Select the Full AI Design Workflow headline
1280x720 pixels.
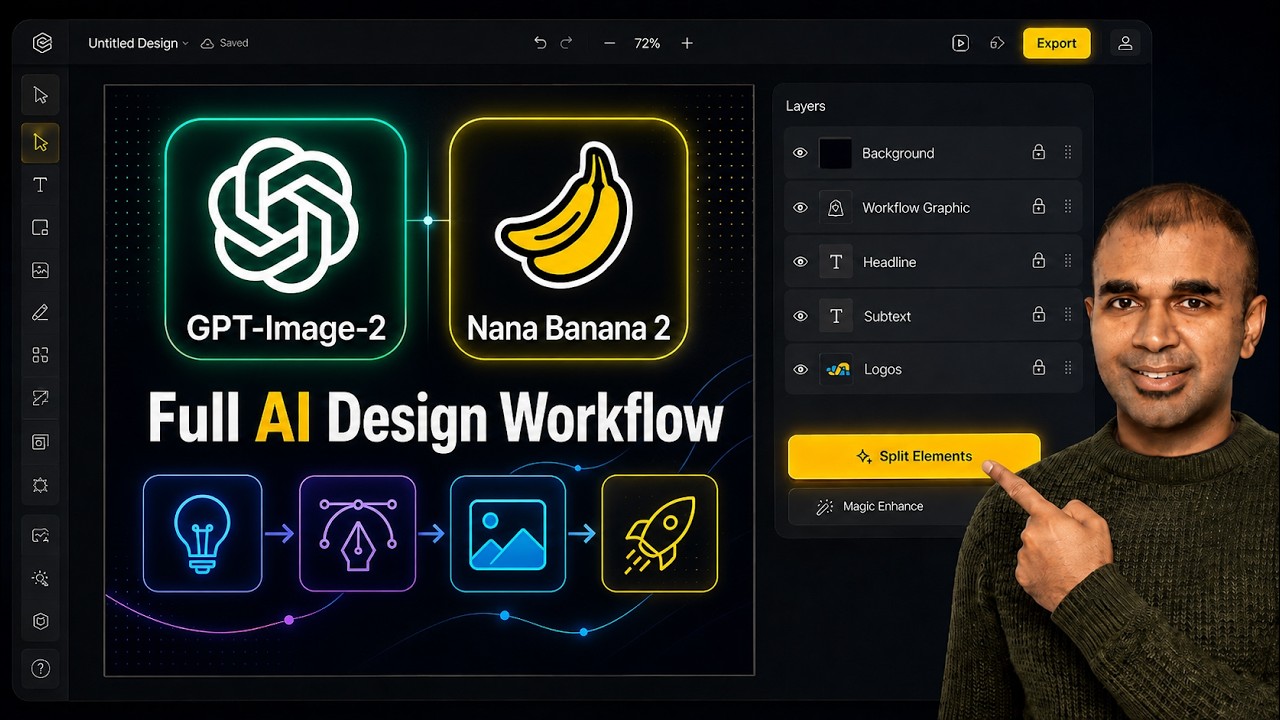click(435, 417)
